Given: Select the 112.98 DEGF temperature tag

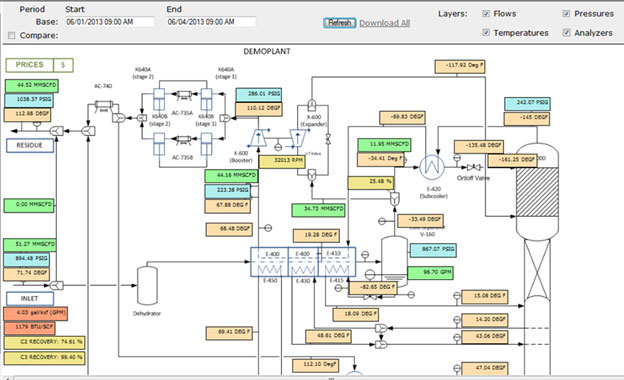Looking at the screenshot, I should tap(27, 115).
